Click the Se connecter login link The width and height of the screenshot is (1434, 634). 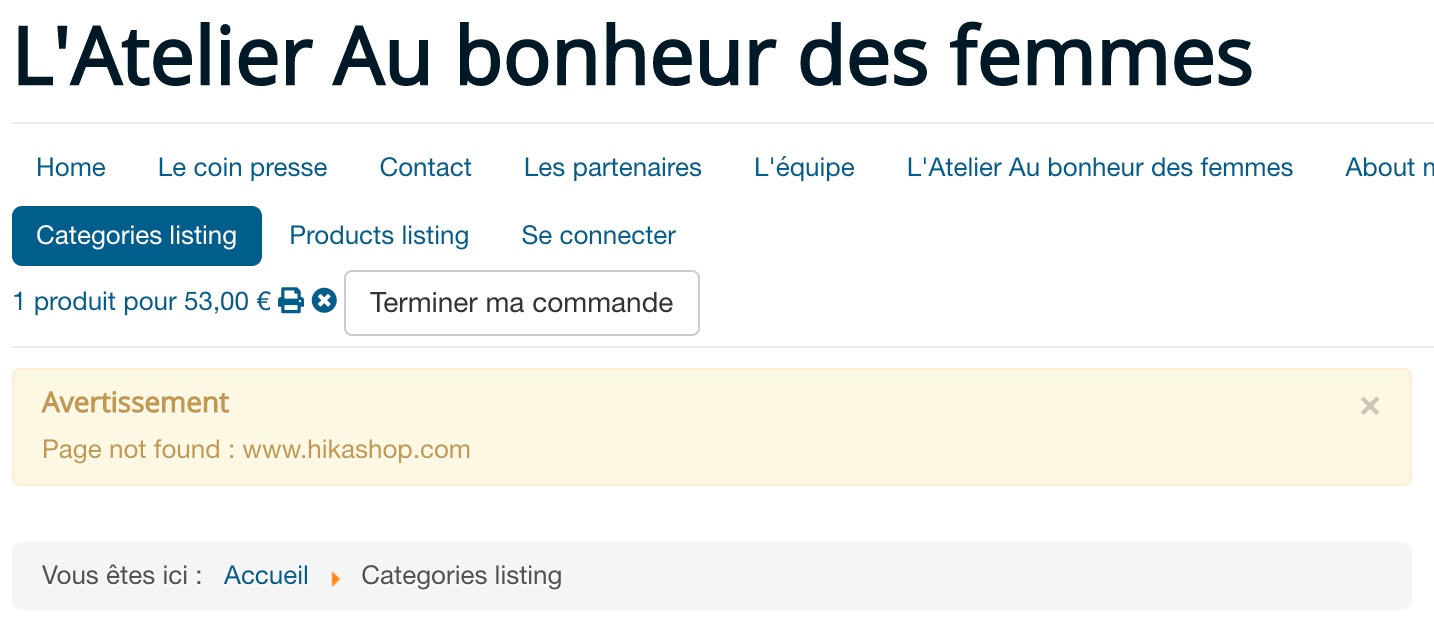point(598,236)
